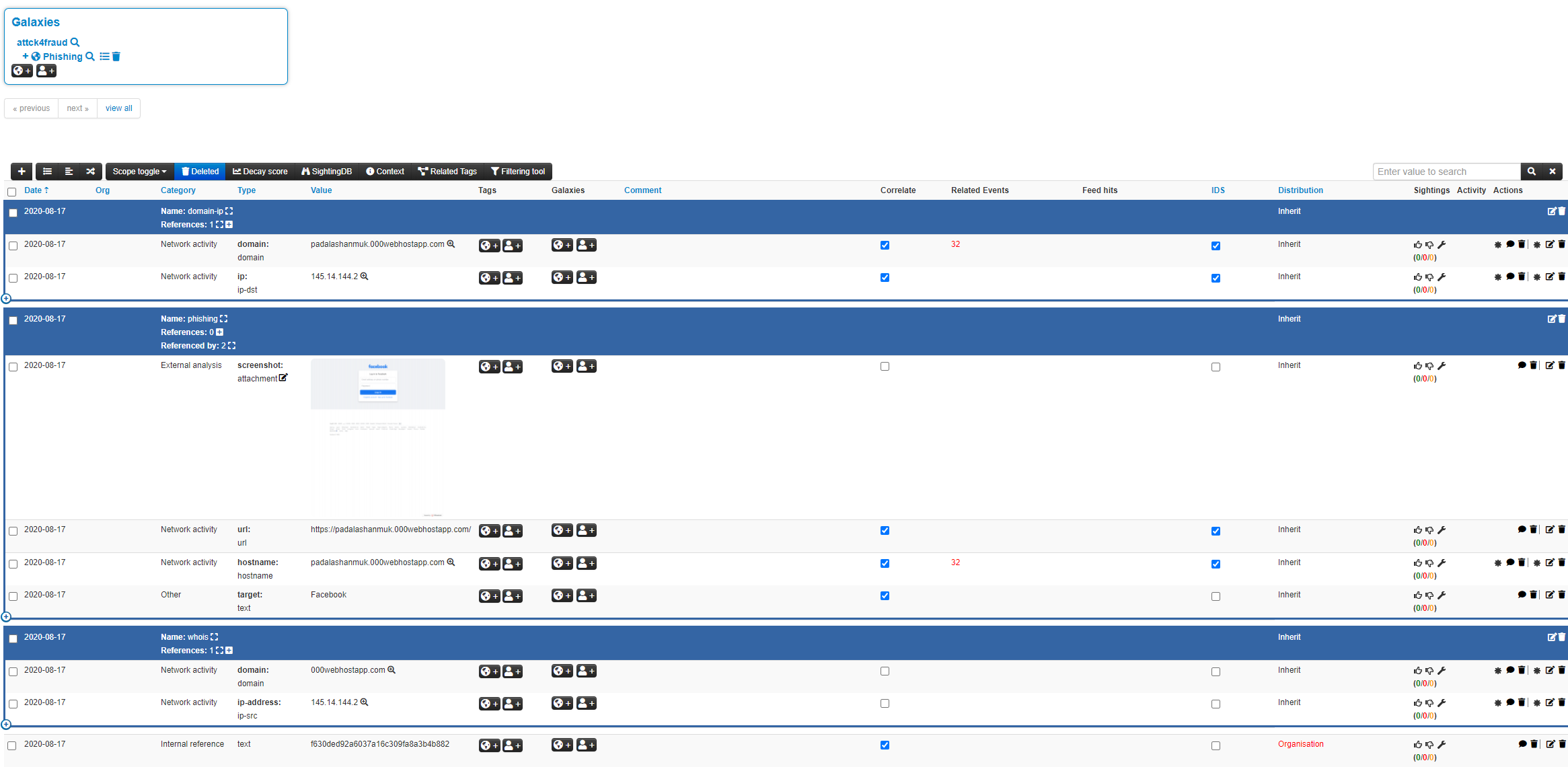
Task: Delete the target Facebook attribute via trash icon
Action: (1534, 595)
